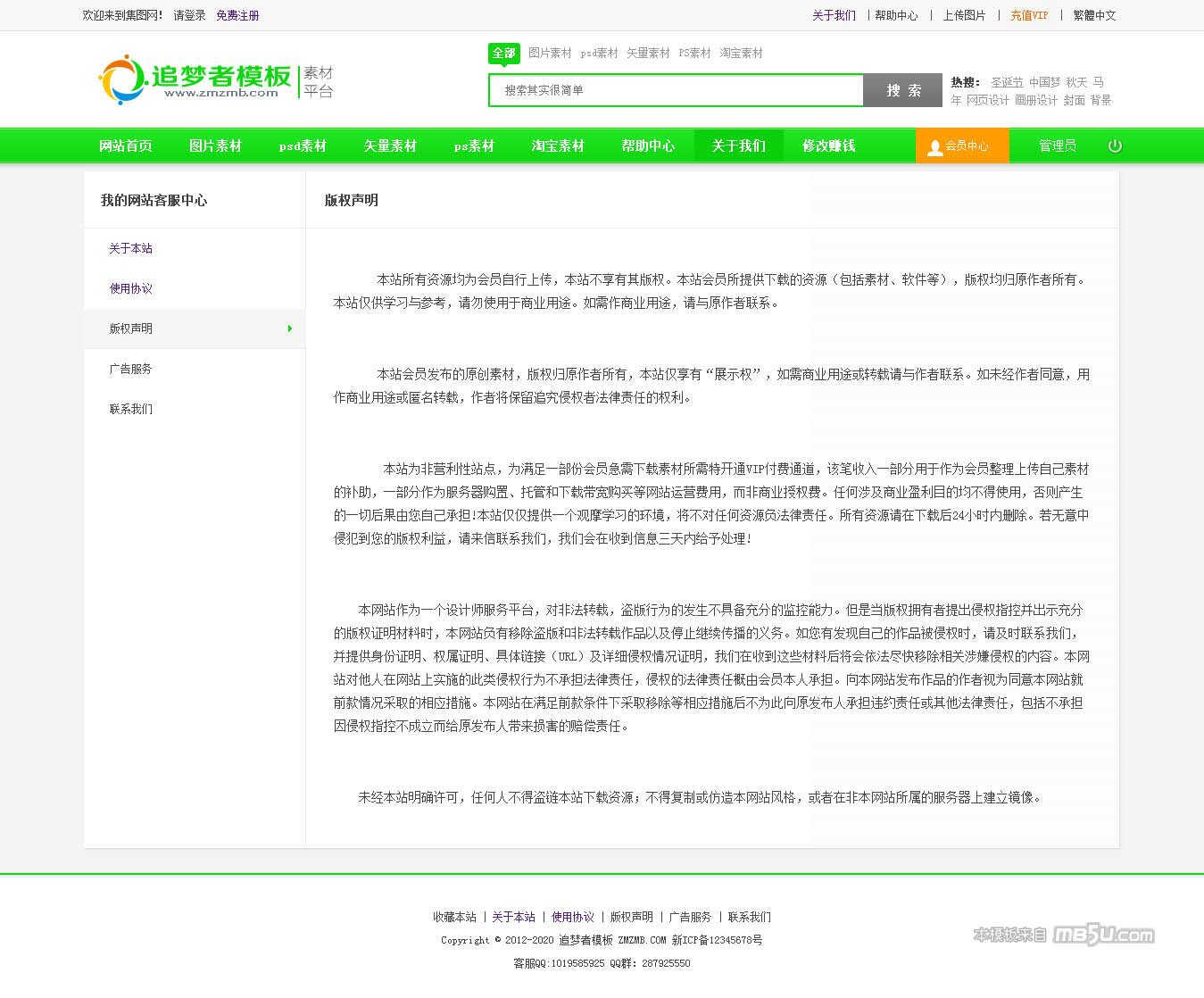Viewport: 1204px width, 998px height.
Task: Click the 免费注册 link at top
Action: (237, 15)
